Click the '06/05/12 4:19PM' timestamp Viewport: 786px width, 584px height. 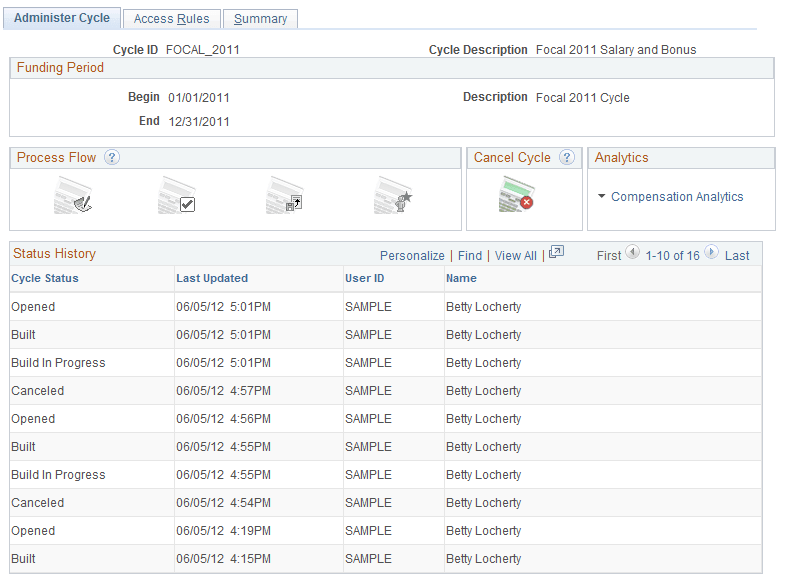click(x=223, y=531)
